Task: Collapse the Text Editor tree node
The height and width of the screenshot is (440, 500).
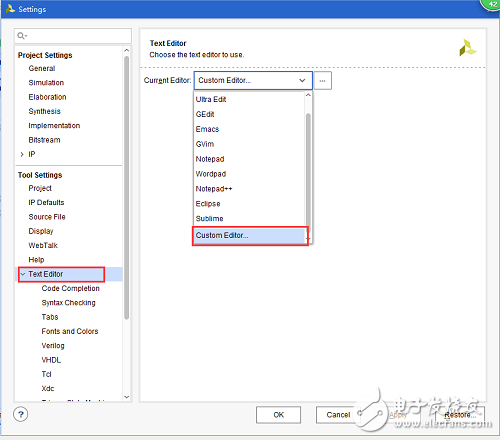Action: (x=23, y=274)
